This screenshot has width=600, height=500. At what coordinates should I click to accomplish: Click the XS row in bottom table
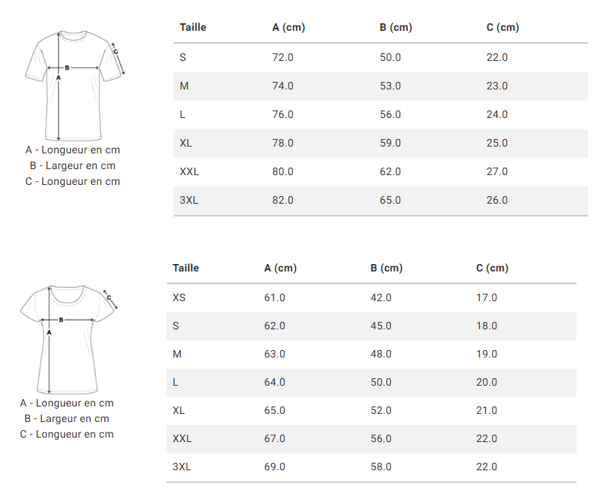[x=371, y=298]
